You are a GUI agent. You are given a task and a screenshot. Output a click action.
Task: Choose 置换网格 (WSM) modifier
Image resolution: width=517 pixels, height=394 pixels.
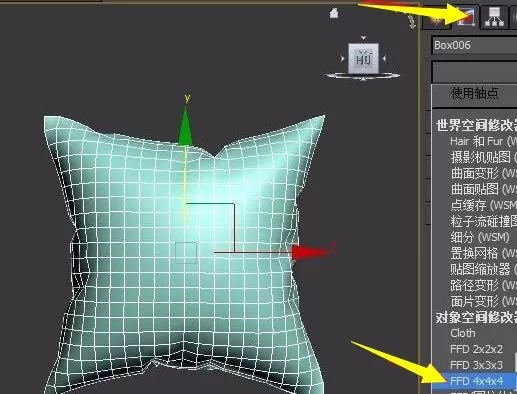tap(483, 253)
